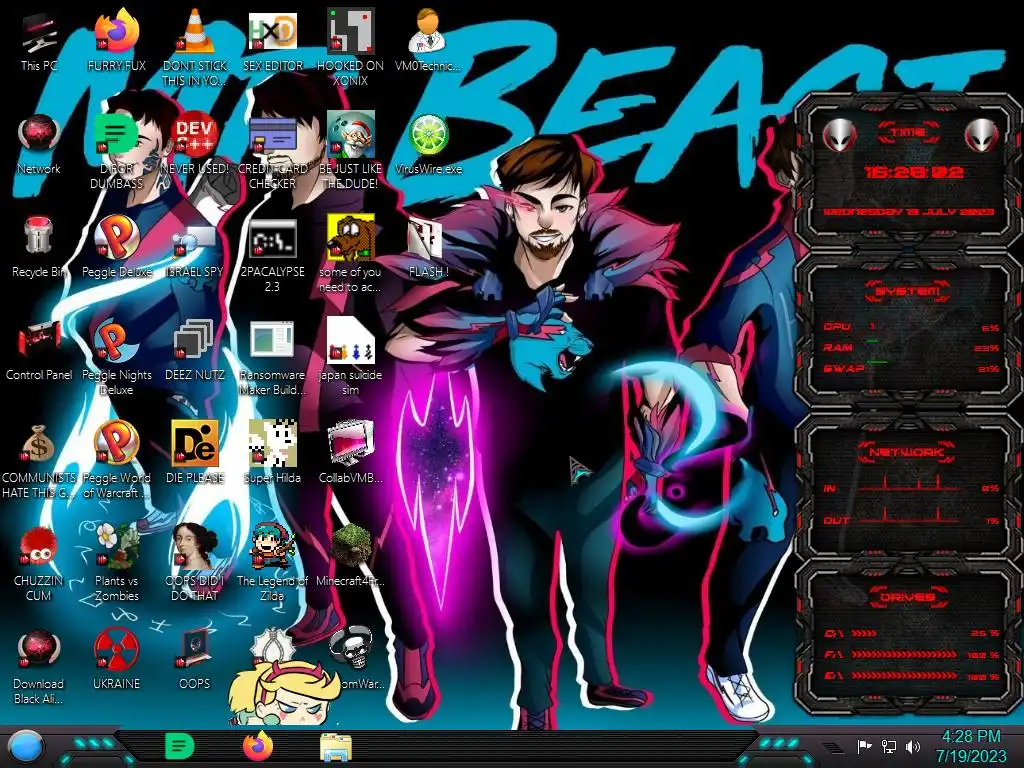The image size is (1024, 768).
Task: Click the RAM usage row in SYSTEM widget
Action: (912, 347)
